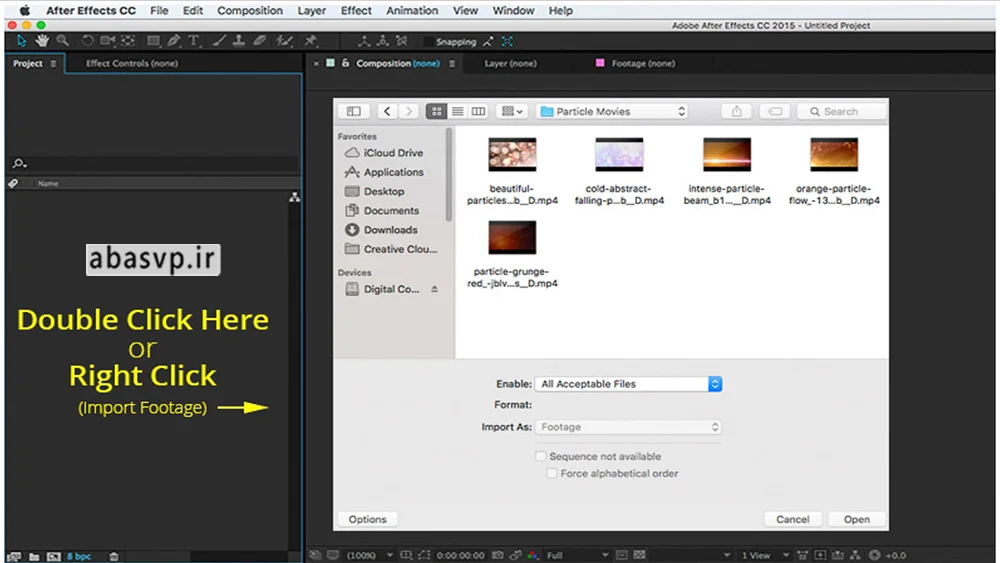Open the Particle Movies folder dropdown
Viewport: 1000px width, 563px height.
coord(613,111)
